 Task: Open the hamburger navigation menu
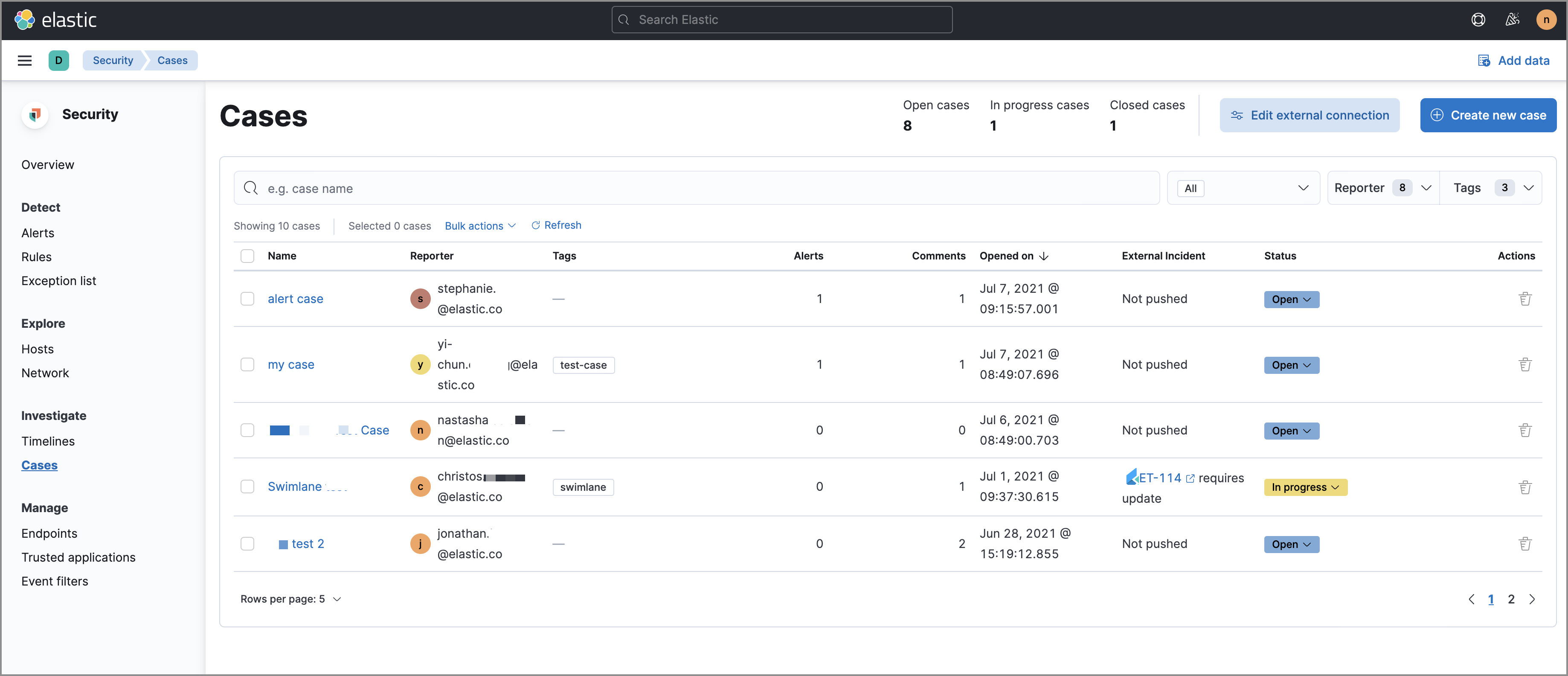tap(24, 60)
